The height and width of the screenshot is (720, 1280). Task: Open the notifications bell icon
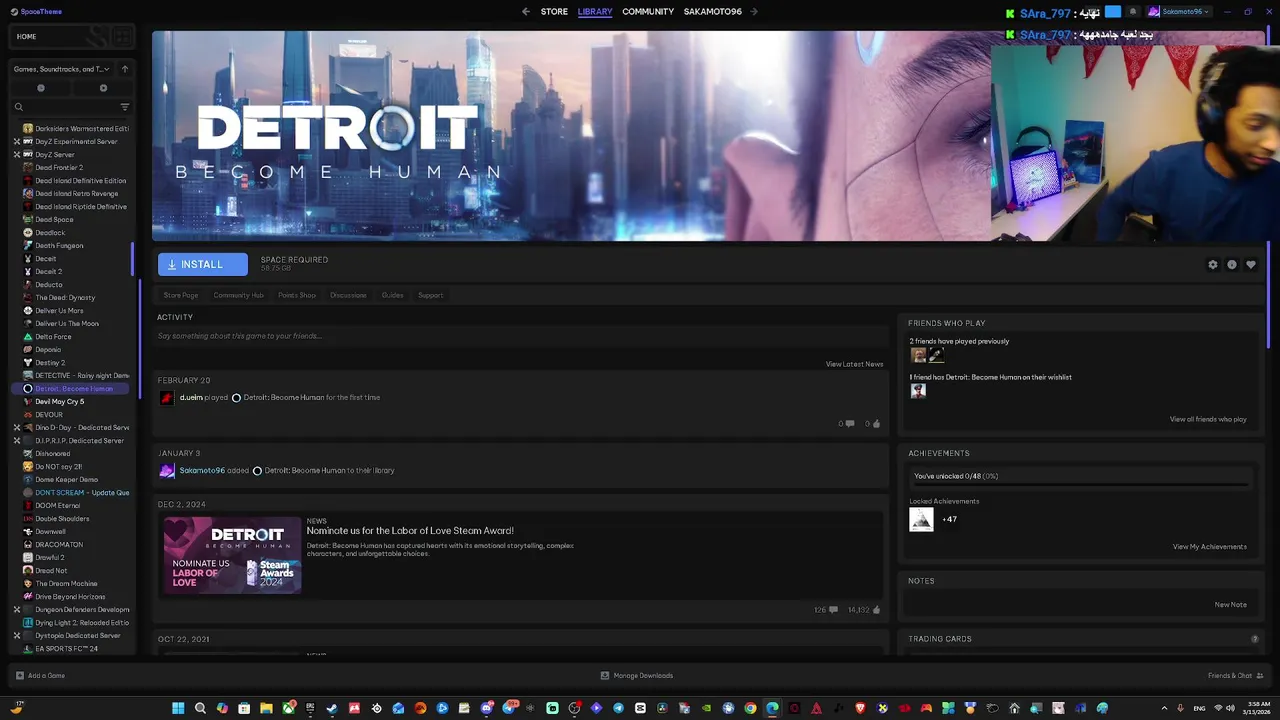[1133, 12]
